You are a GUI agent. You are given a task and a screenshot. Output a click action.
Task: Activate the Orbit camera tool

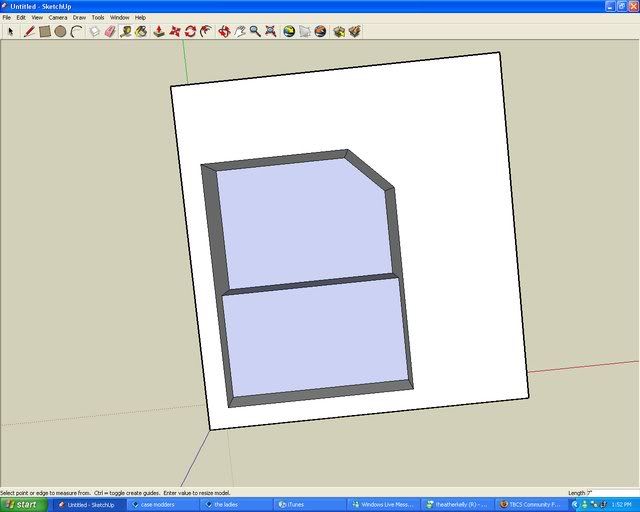(x=224, y=31)
